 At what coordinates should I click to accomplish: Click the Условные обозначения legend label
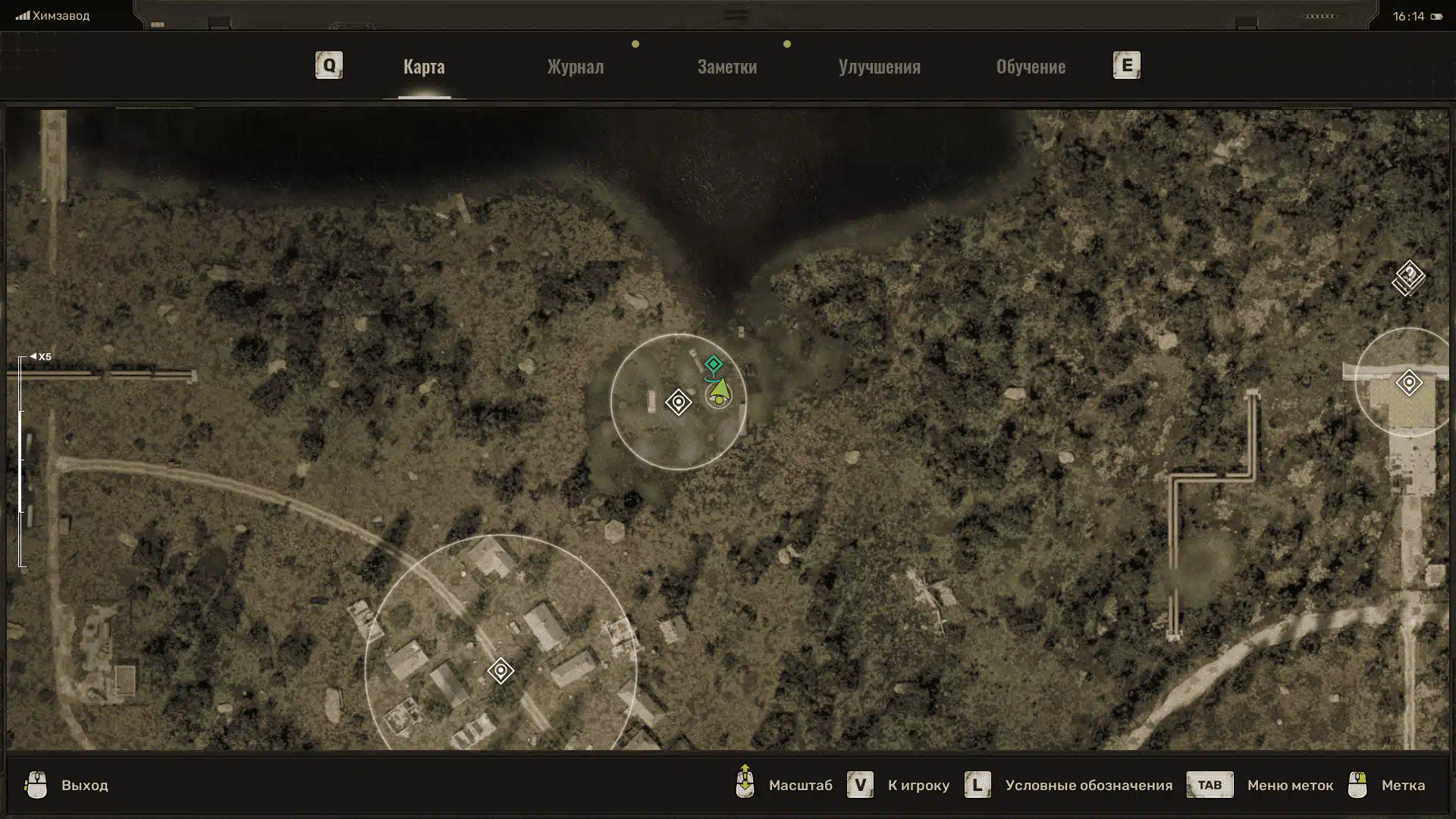(1088, 785)
